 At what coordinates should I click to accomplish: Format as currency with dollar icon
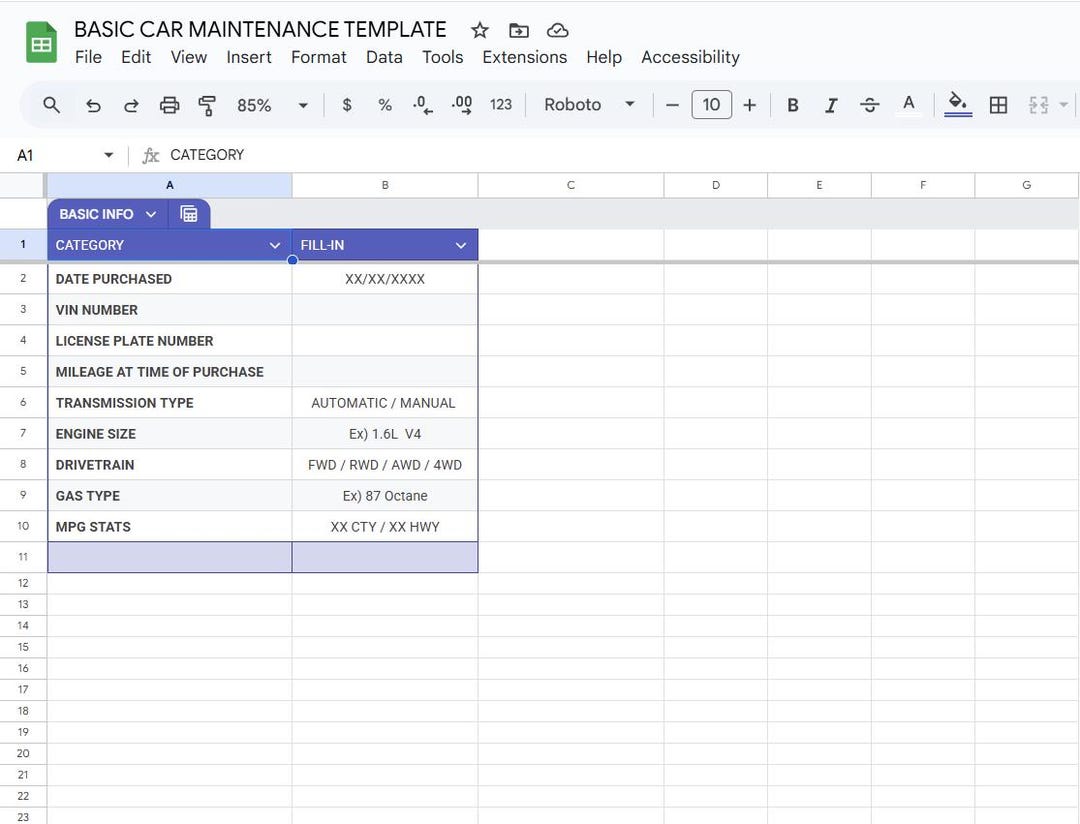coord(347,105)
